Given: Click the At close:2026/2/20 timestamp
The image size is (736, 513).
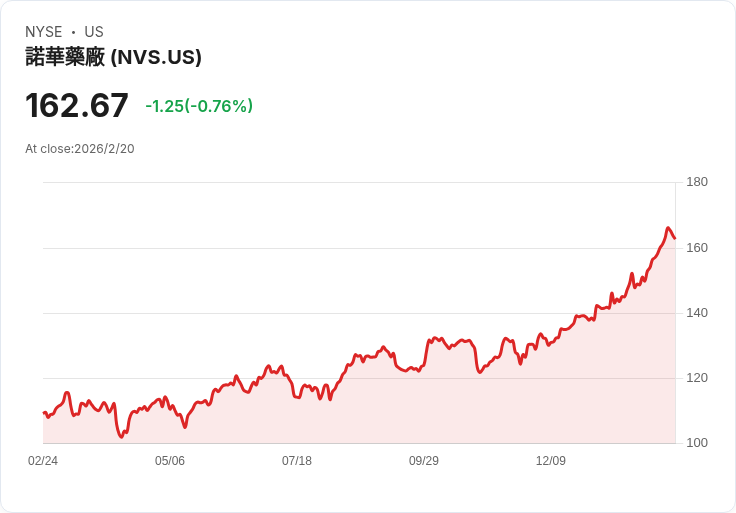Looking at the screenshot, I should 80,149.
